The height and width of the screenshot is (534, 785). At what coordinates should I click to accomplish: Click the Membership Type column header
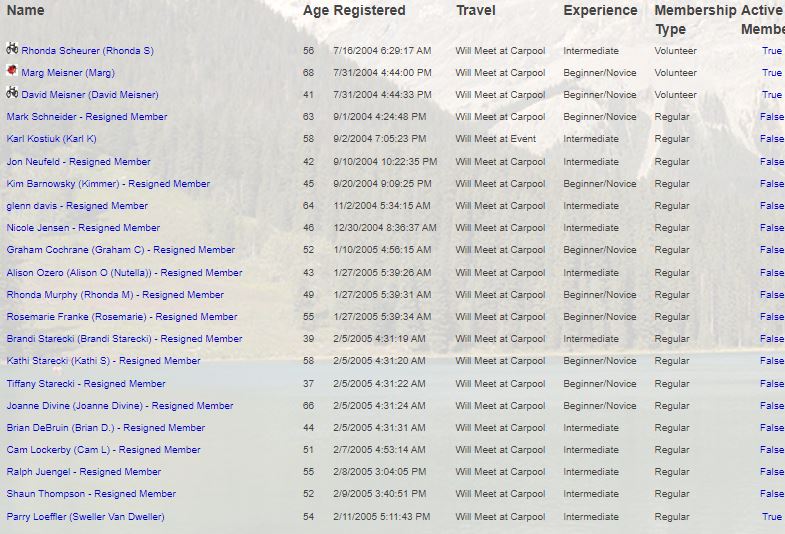click(695, 20)
